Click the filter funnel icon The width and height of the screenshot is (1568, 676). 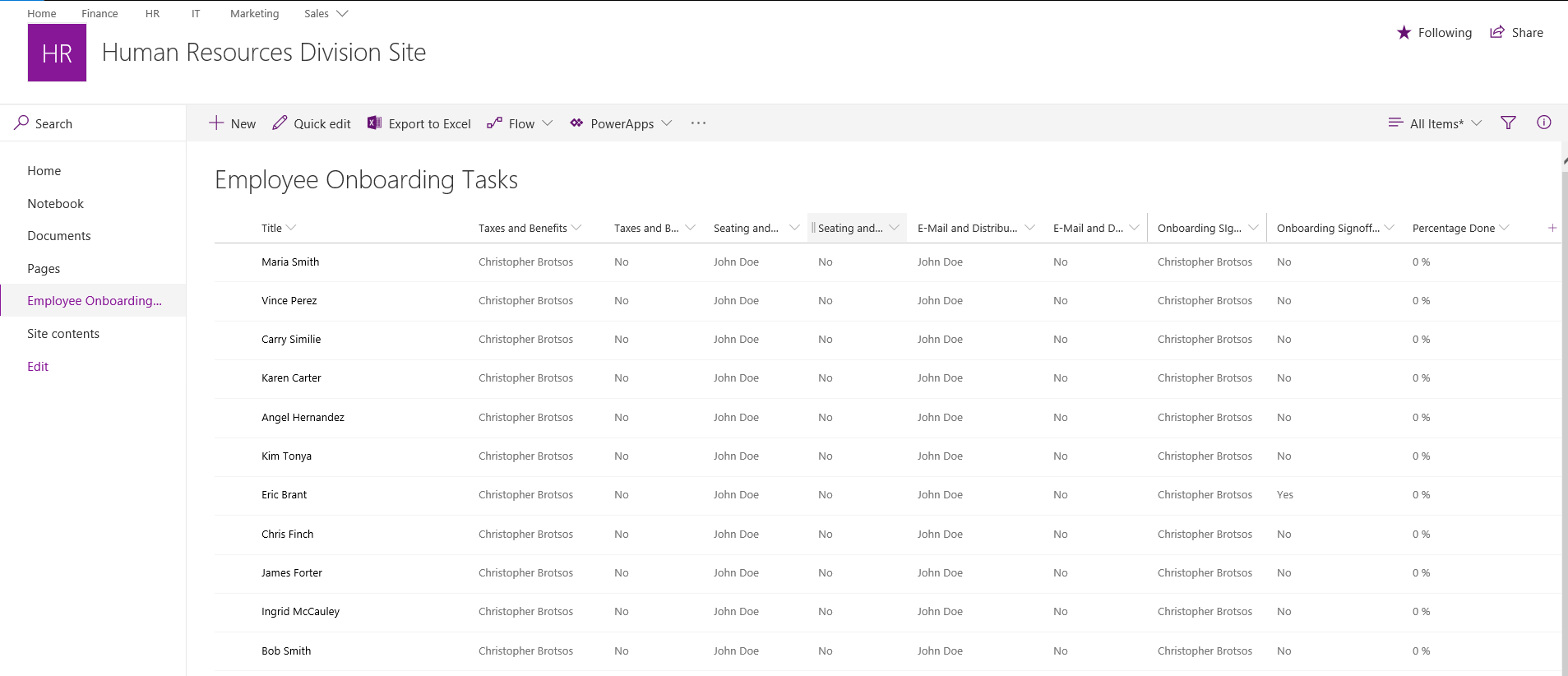1508,123
